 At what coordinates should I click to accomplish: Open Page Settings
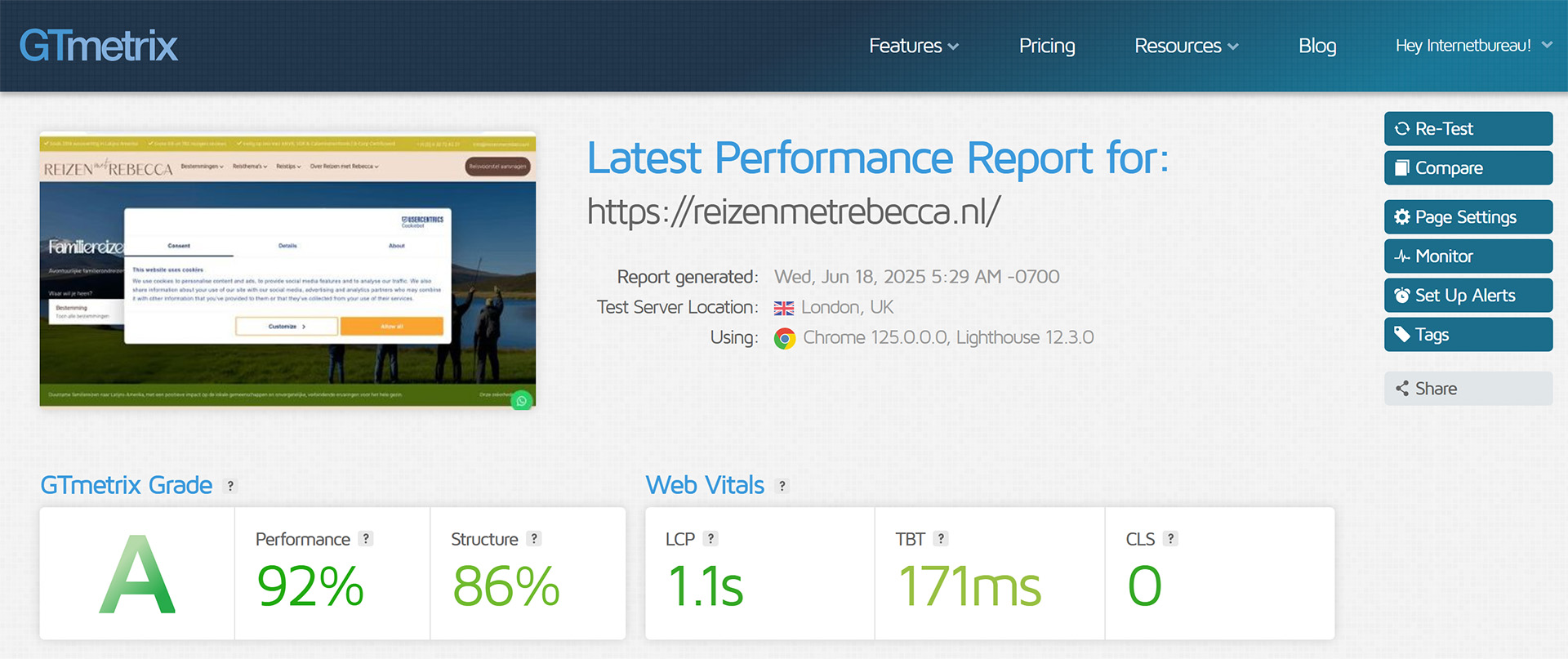click(x=1468, y=217)
